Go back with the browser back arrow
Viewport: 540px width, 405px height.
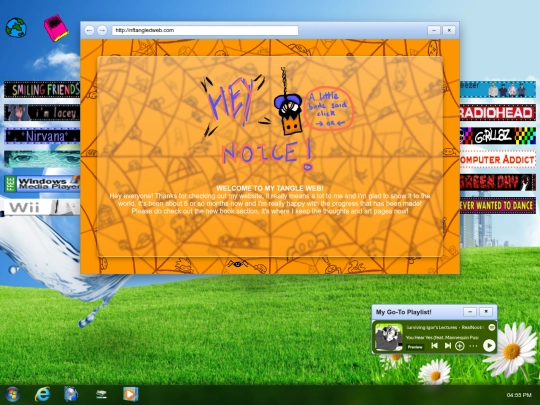point(89,30)
